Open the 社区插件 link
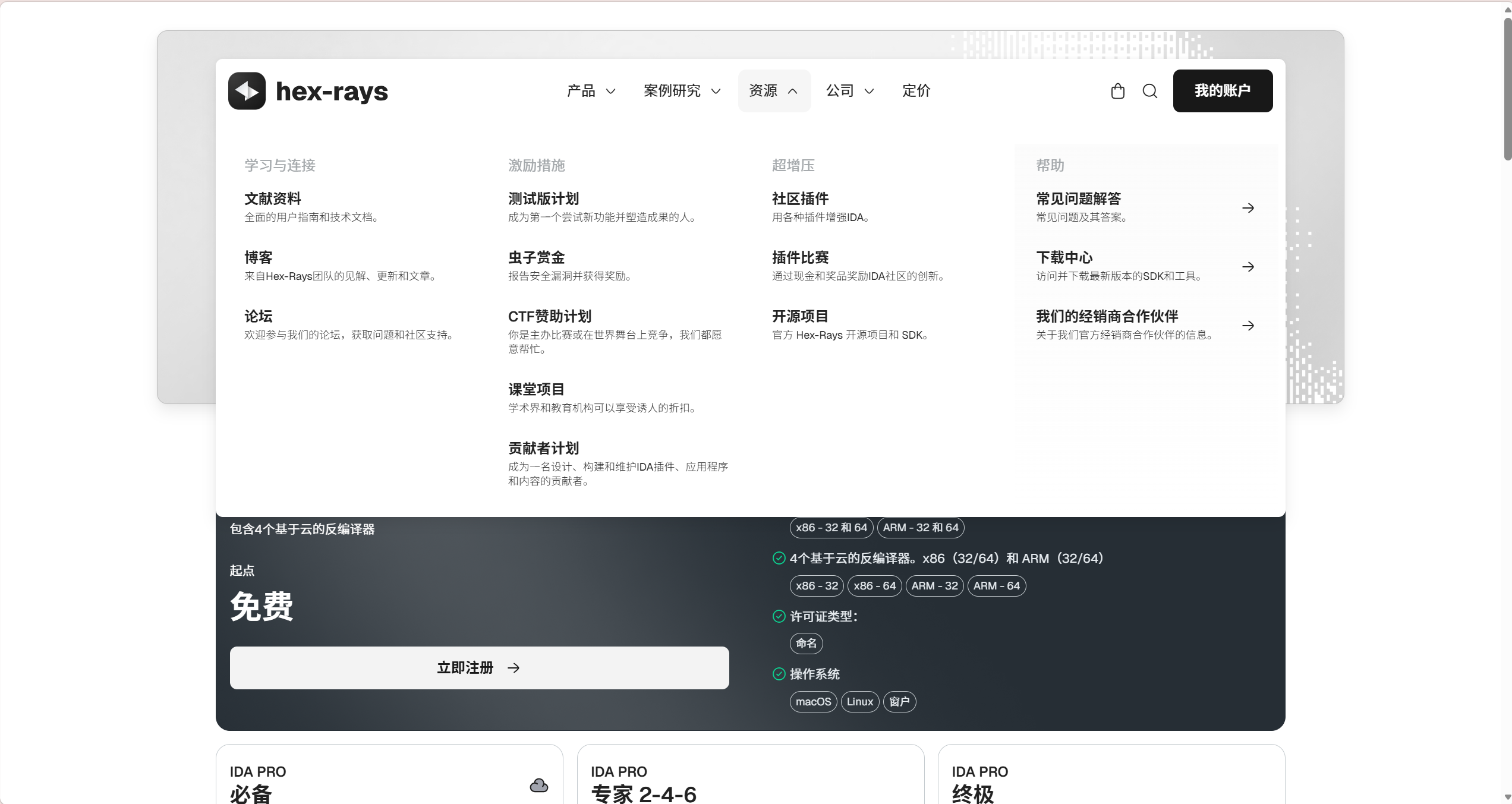The height and width of the screenshot is (804, 1512). pyautogui.click(x=800, y=198)
